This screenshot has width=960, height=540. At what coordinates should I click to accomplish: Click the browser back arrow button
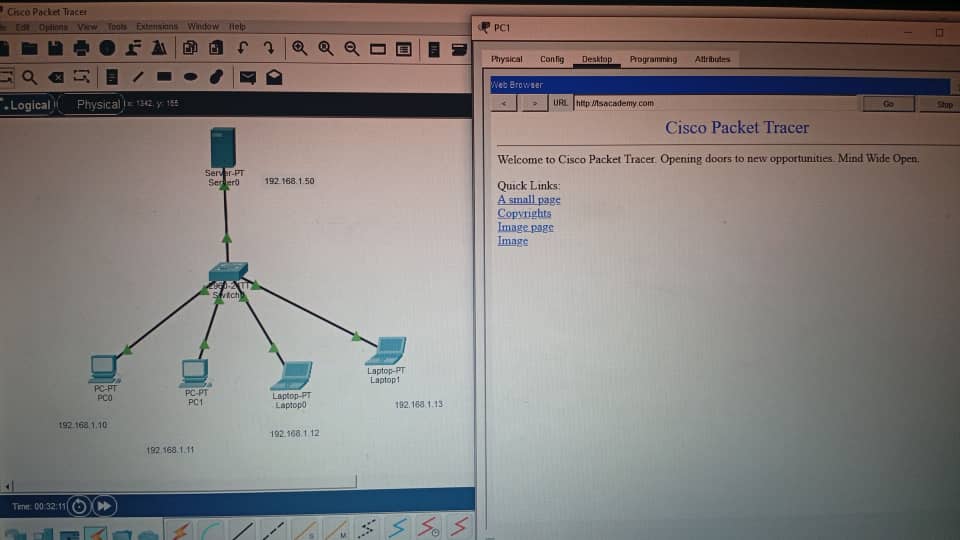click(504, 103)
